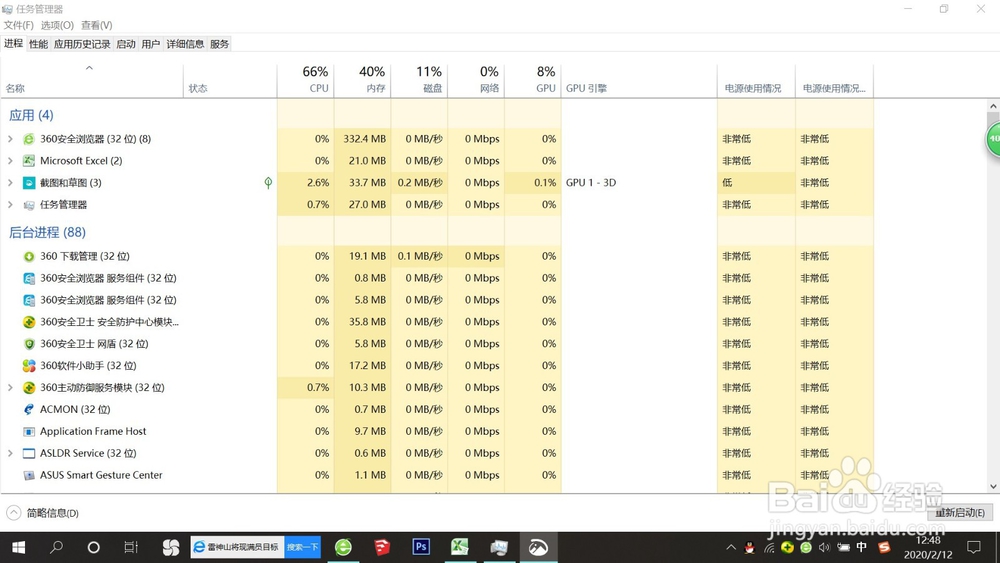Image resolution: width=1000 pixels, height=563 pixels.
Task: Click the vertical scrollbar down arrow
Action: point(993,486)
